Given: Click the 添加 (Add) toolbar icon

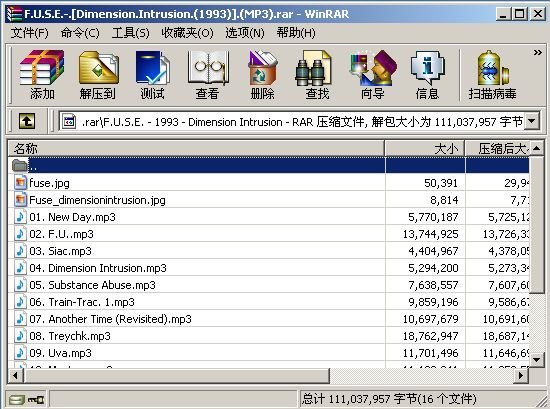Looking at the screenshot, I should tap(42, 68).
